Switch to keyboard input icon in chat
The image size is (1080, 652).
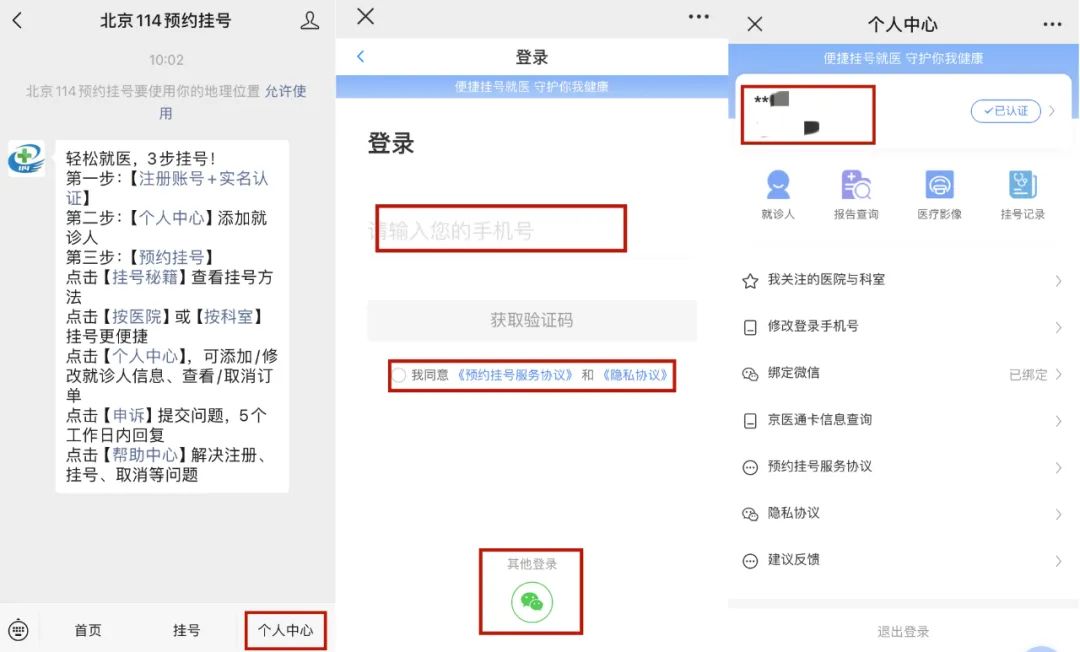coord(19,630)
